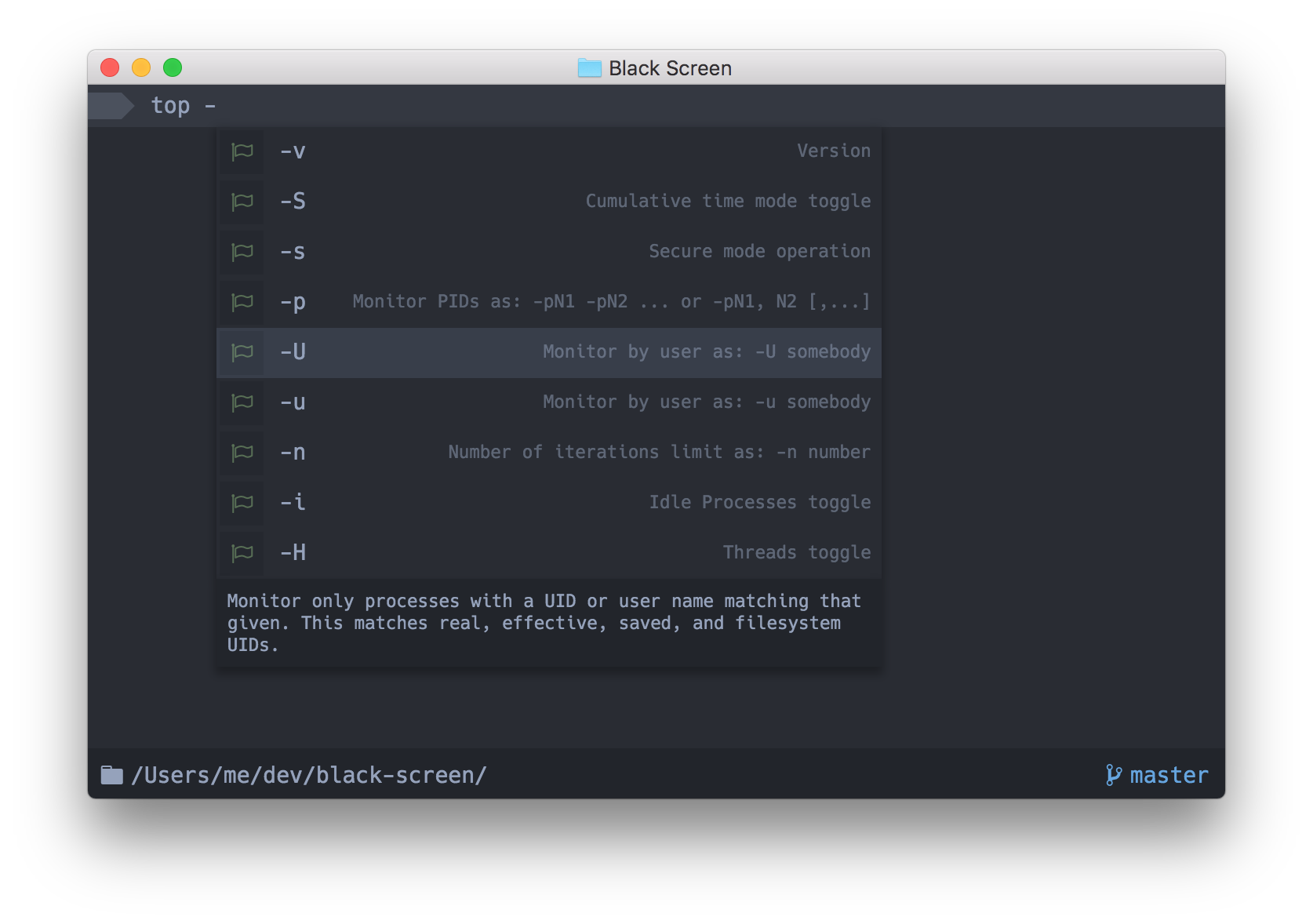Click the flag icon beside -v option
The height and width of the screenshot is (924, 1313).
click(242, 151)
